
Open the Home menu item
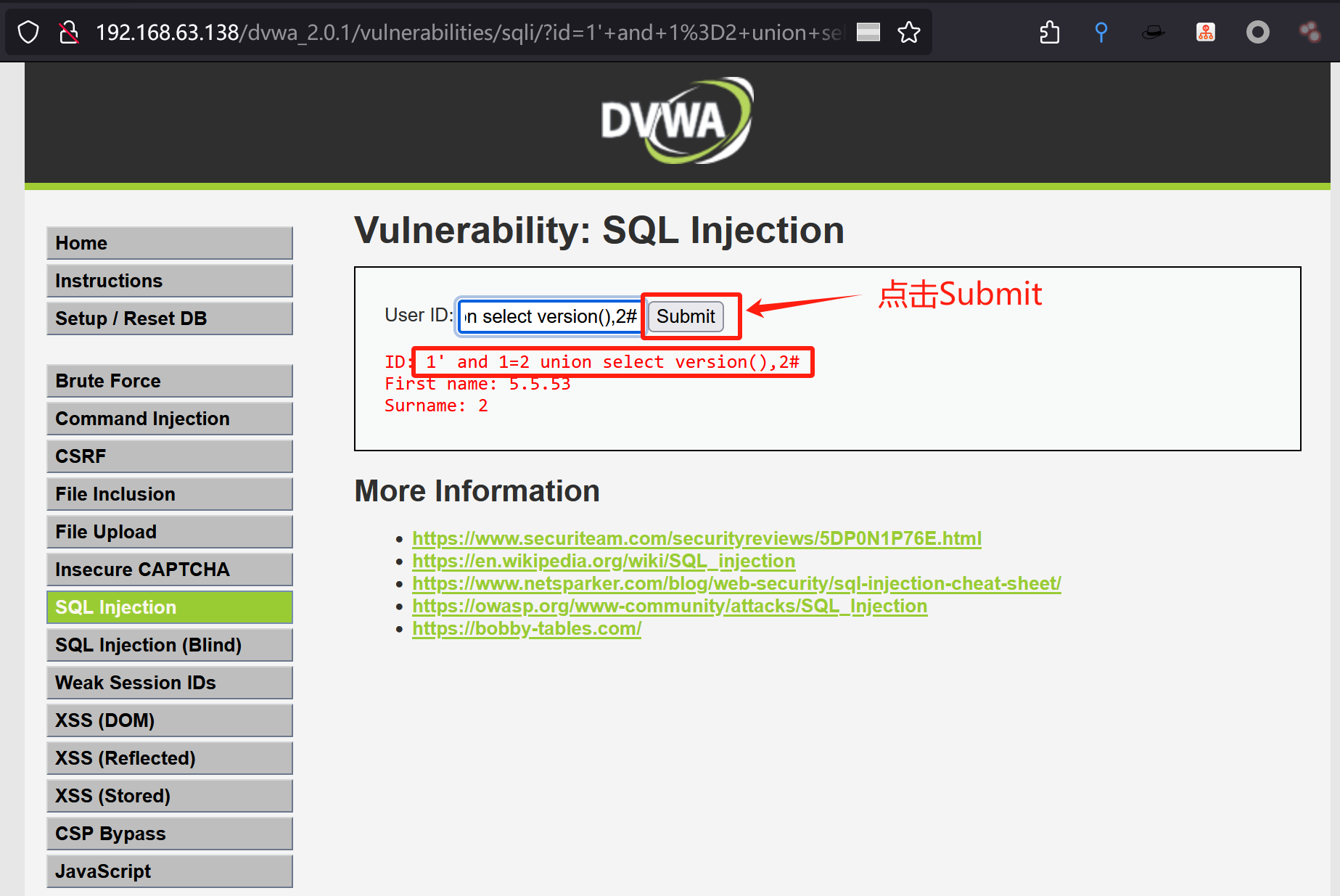(170, 243)
